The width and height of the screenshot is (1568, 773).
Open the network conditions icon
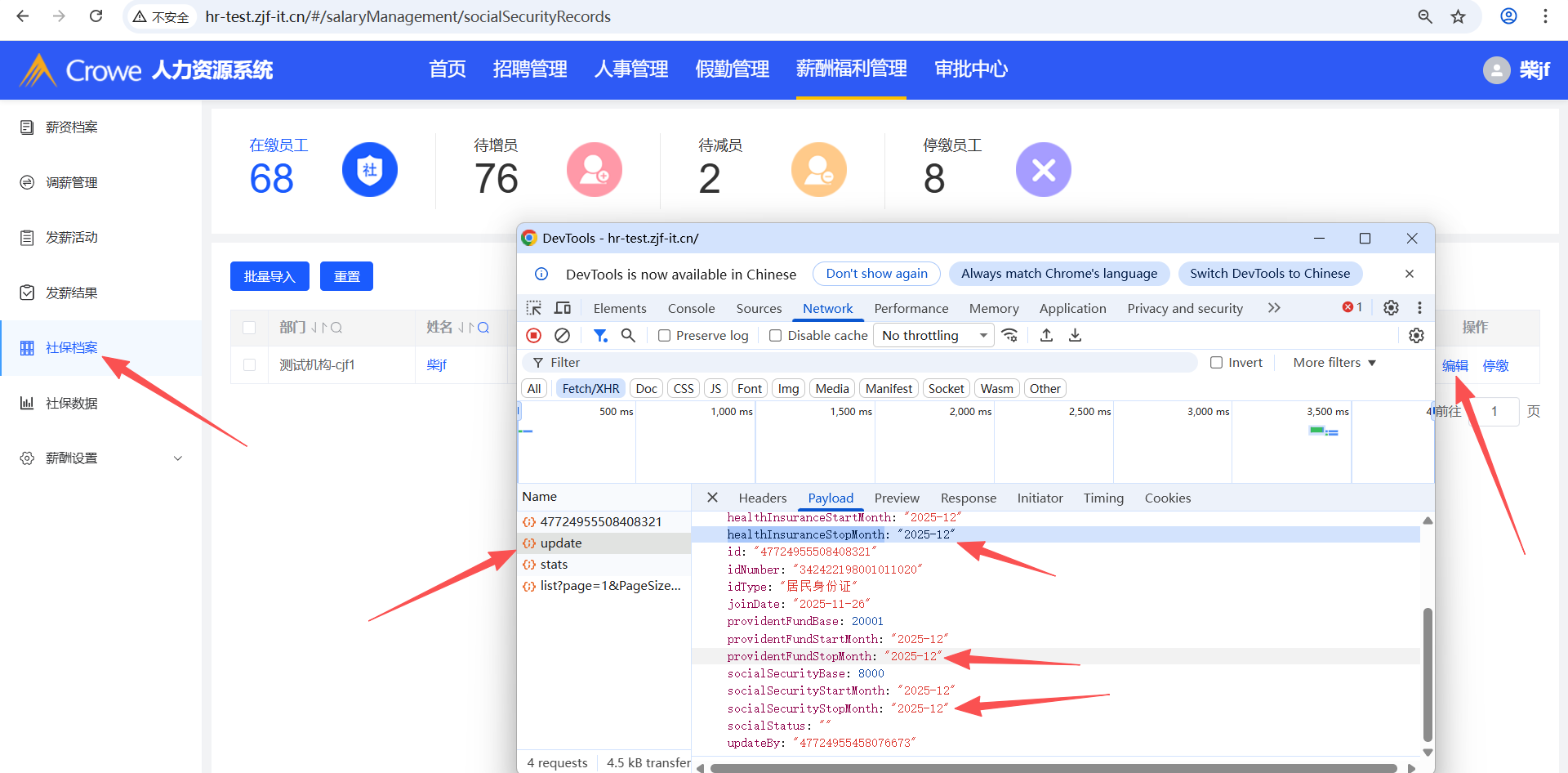(1010, 335)
